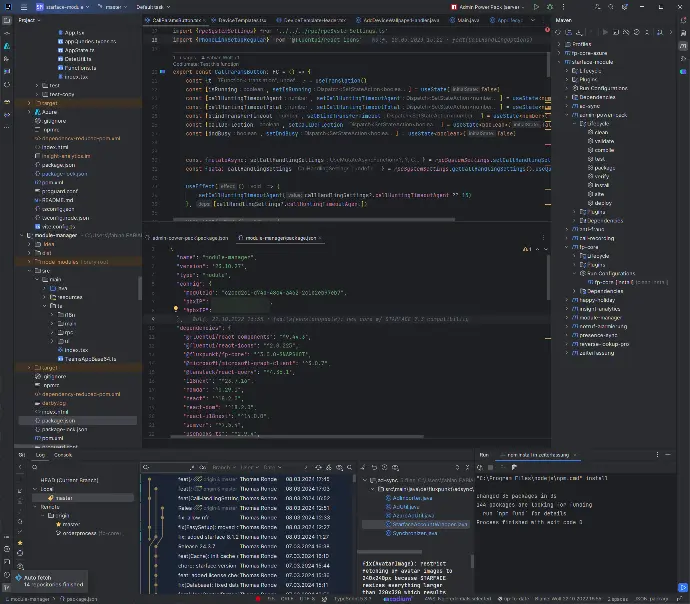Open the Notifications tool window

point(683,21)
